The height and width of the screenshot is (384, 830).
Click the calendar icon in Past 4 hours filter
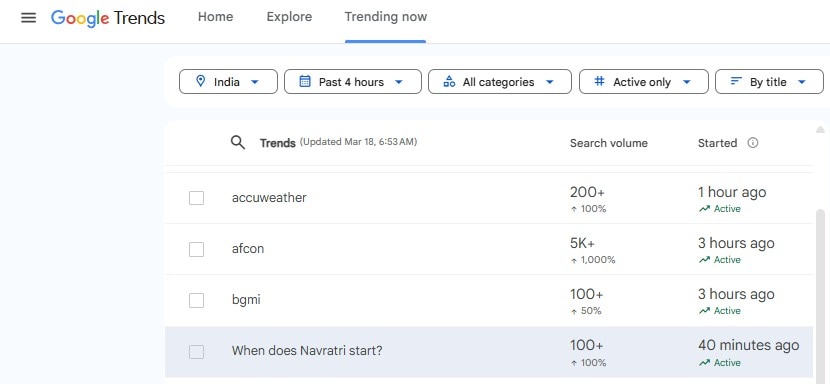pos(305,81)
